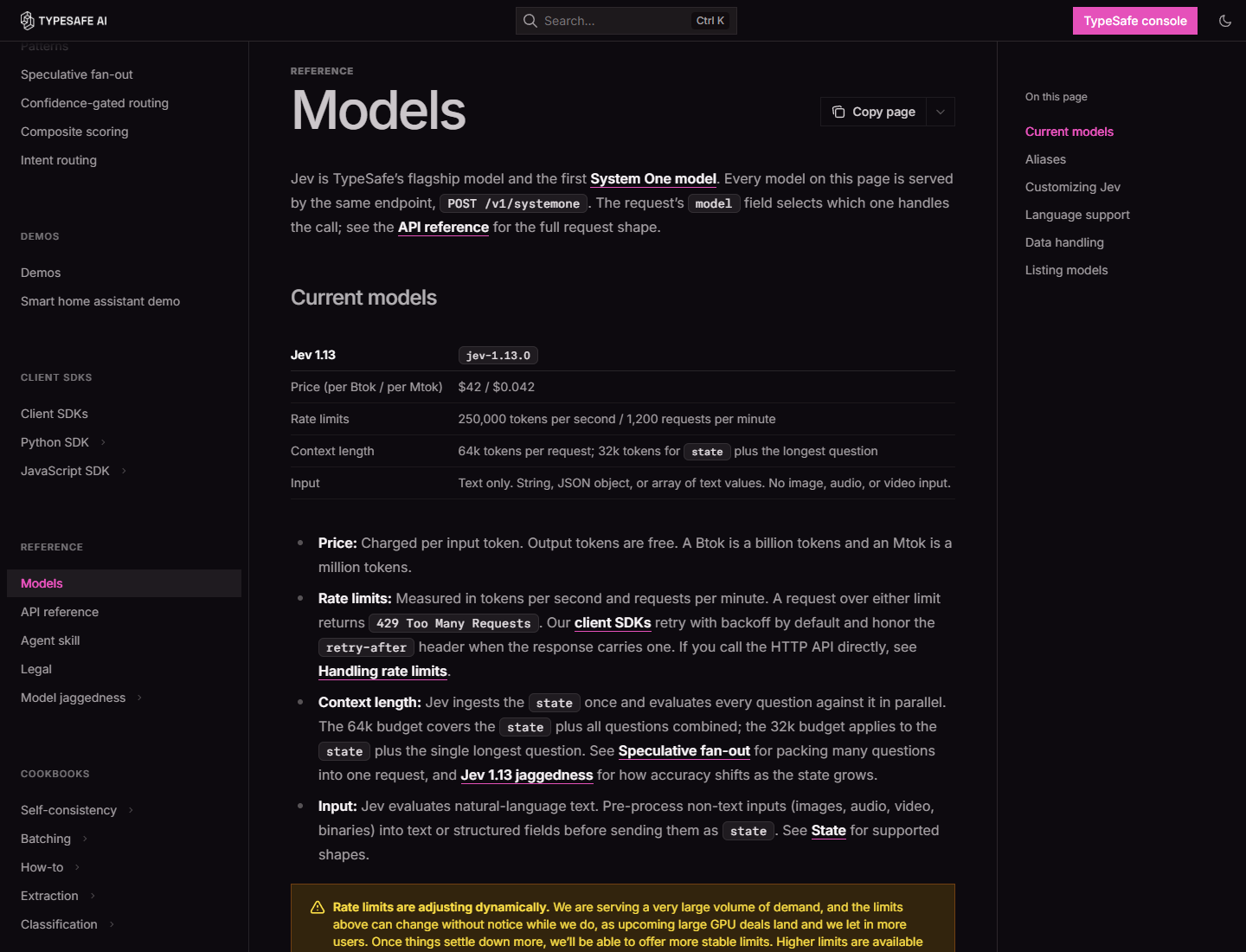Follow the Jev 1.13 jaggedness link
1246x952 pixels.
click(x=527, y=775)
